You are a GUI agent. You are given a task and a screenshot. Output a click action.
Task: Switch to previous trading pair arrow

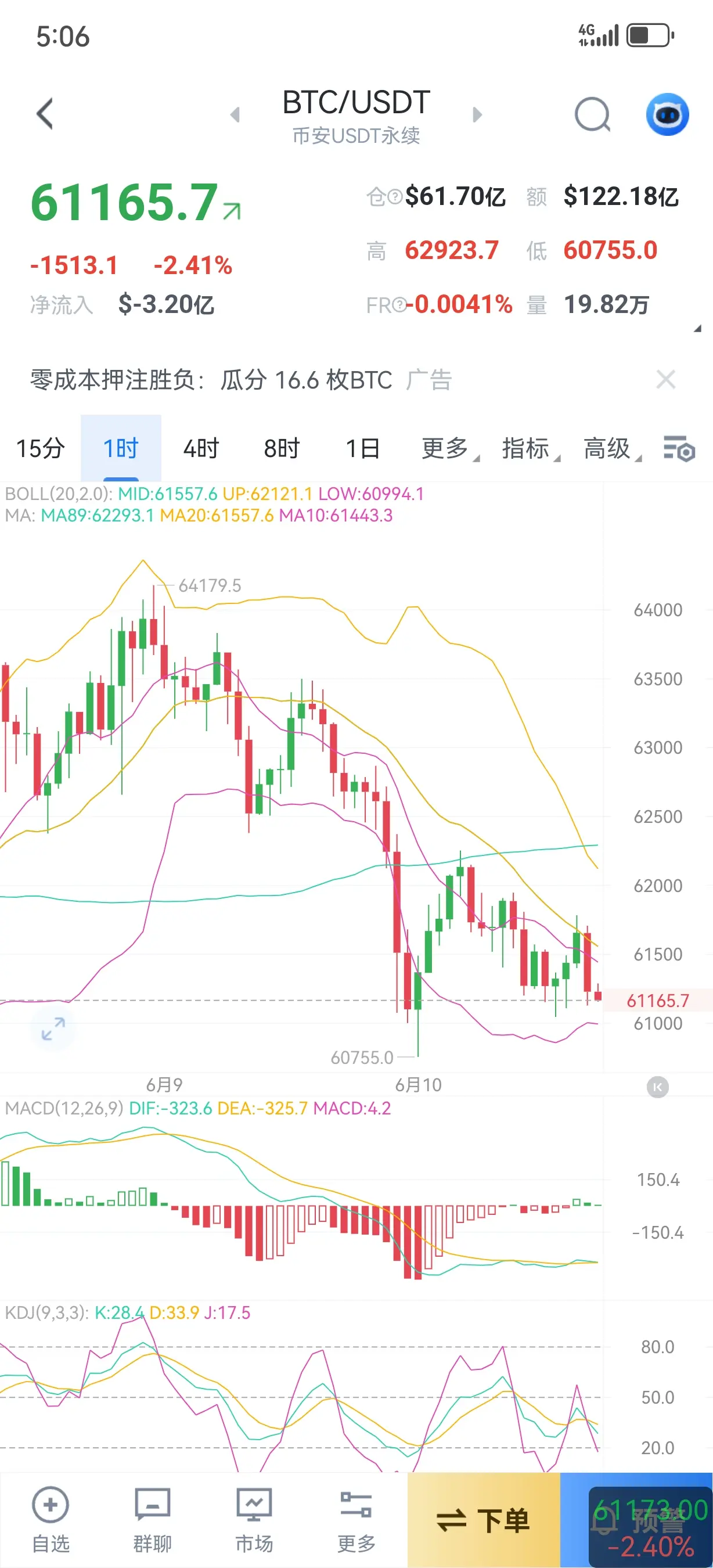tap(235, 114)
